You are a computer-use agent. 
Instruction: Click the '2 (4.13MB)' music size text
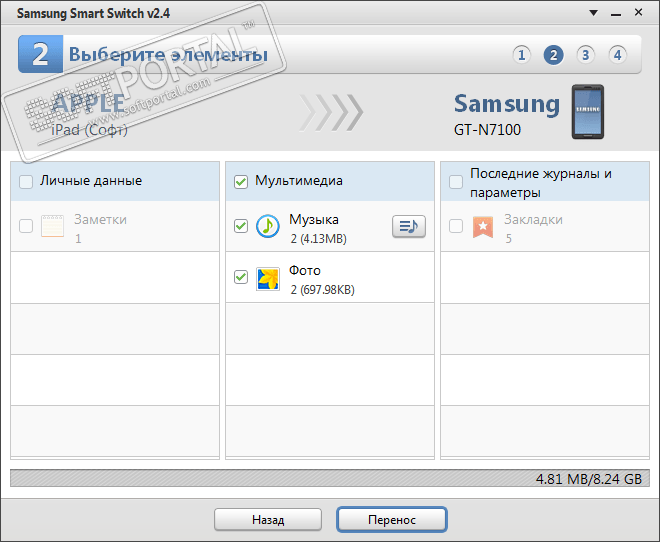318,239
